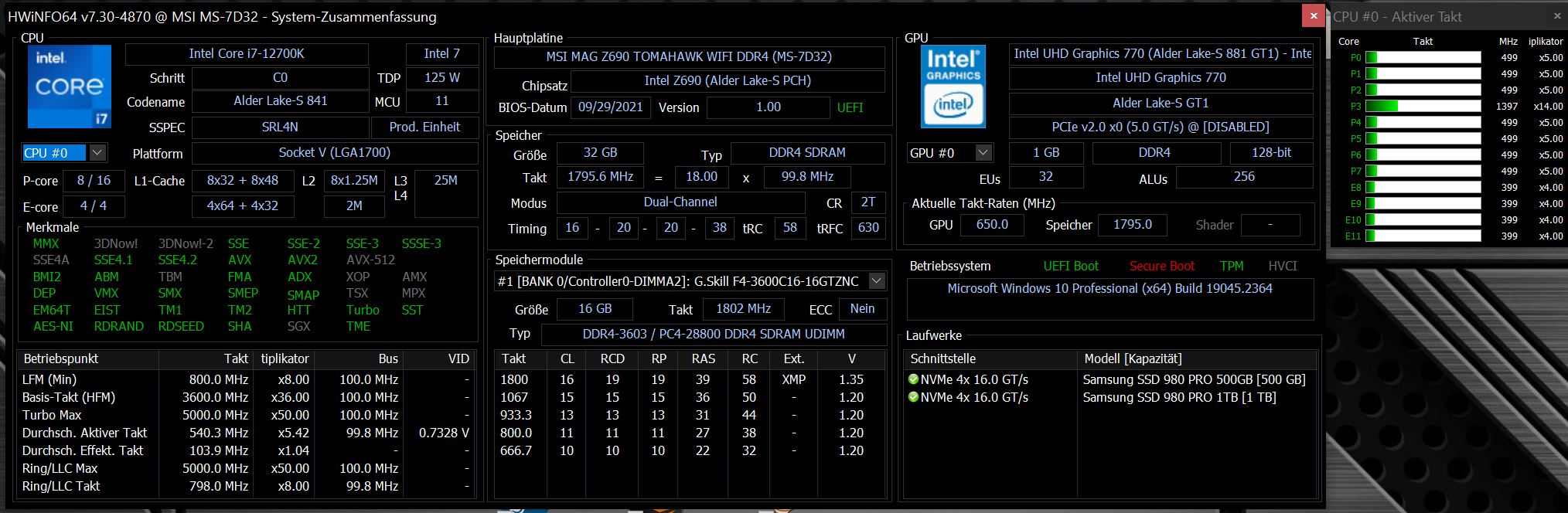Click the Dual-Channel mode field
Viewport: 1568px width, 513px height.
680,202
